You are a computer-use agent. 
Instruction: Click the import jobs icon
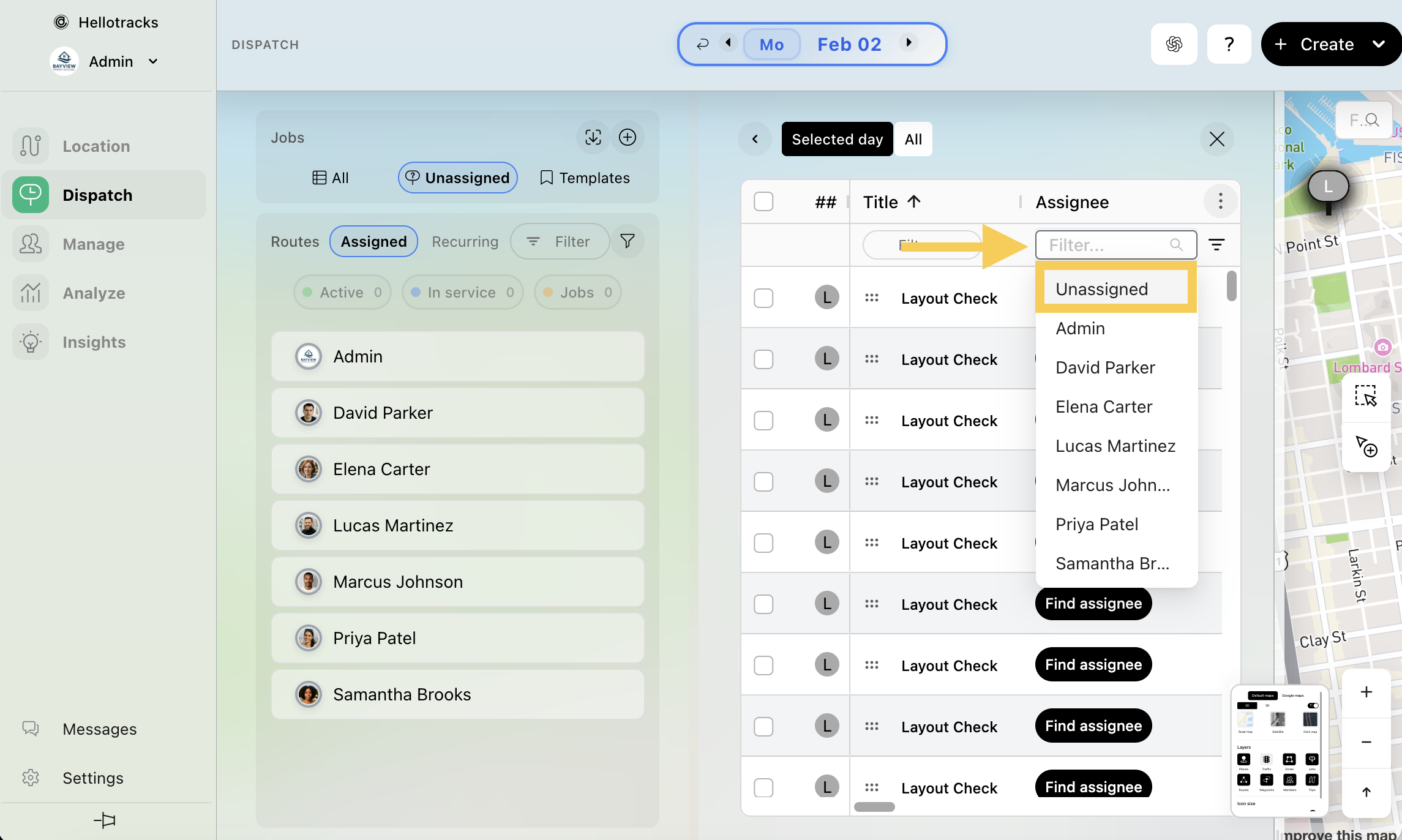(593, 137)
